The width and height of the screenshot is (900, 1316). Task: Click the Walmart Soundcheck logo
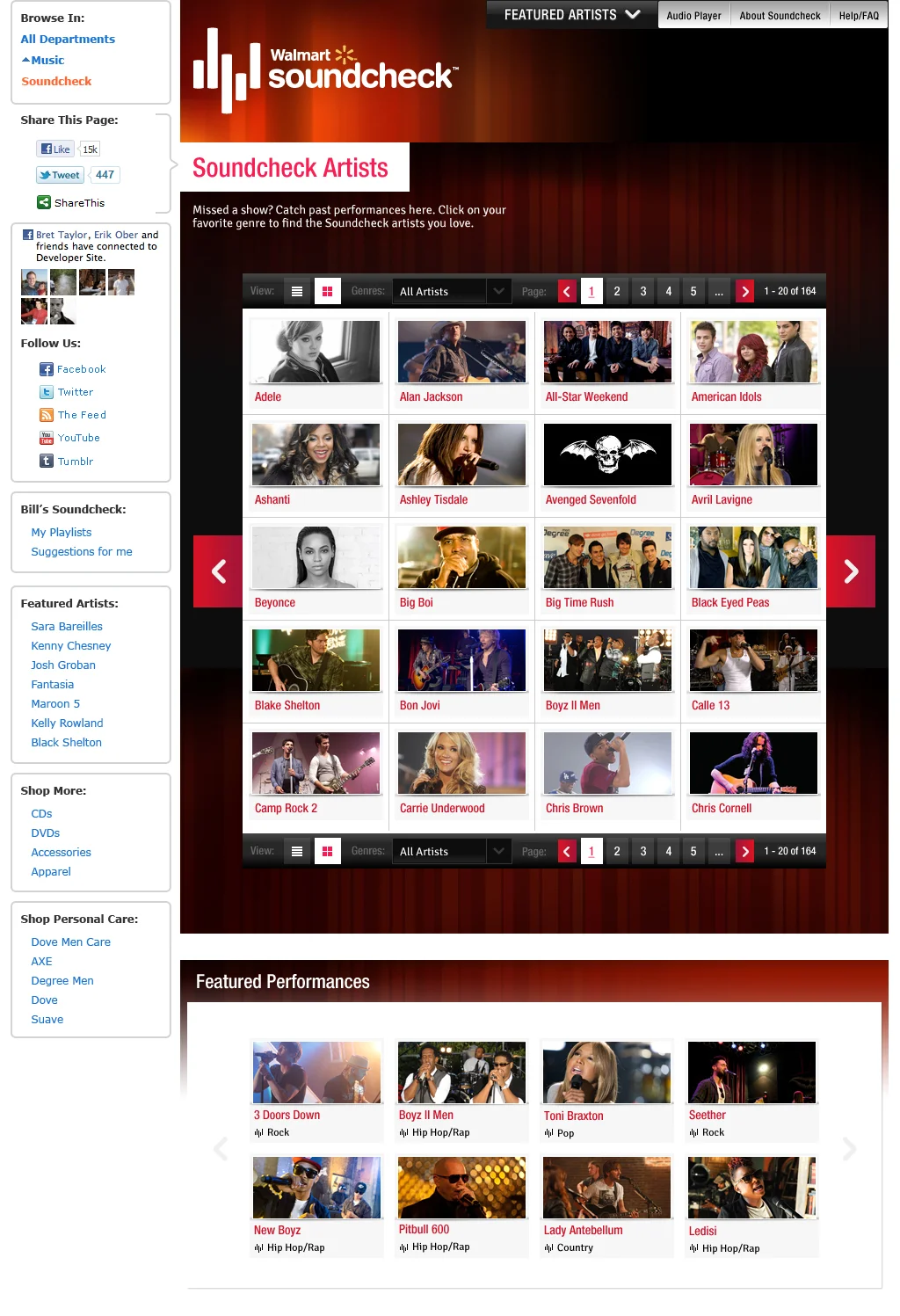(325, 70)
